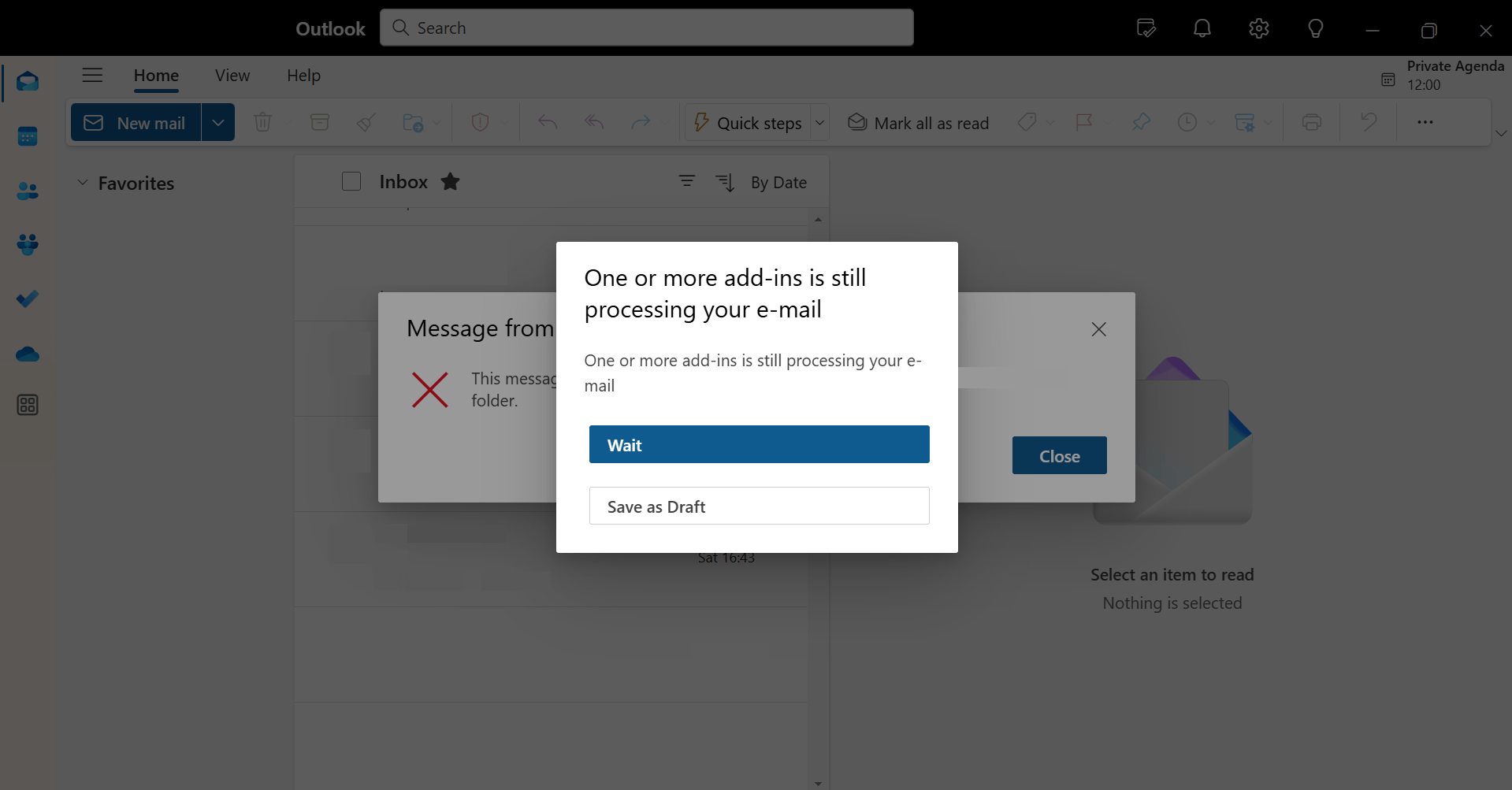Open Notifications bell icon

[x=1202, y=28]
